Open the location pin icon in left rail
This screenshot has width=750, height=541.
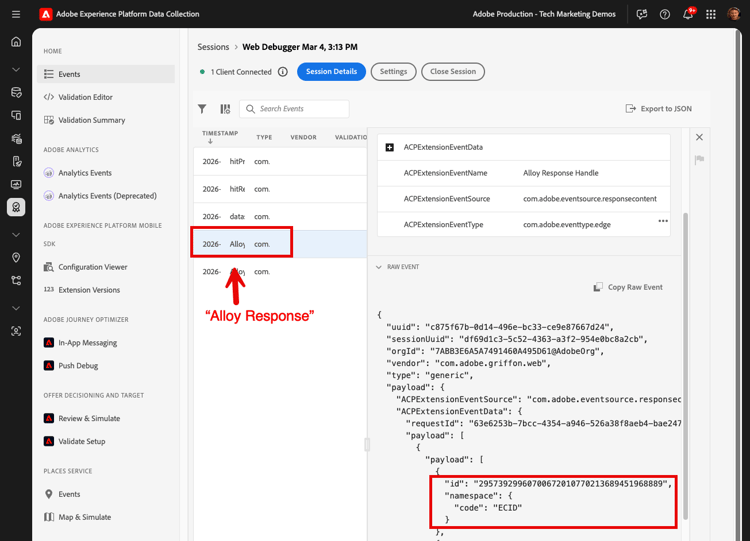click(16, 258)
